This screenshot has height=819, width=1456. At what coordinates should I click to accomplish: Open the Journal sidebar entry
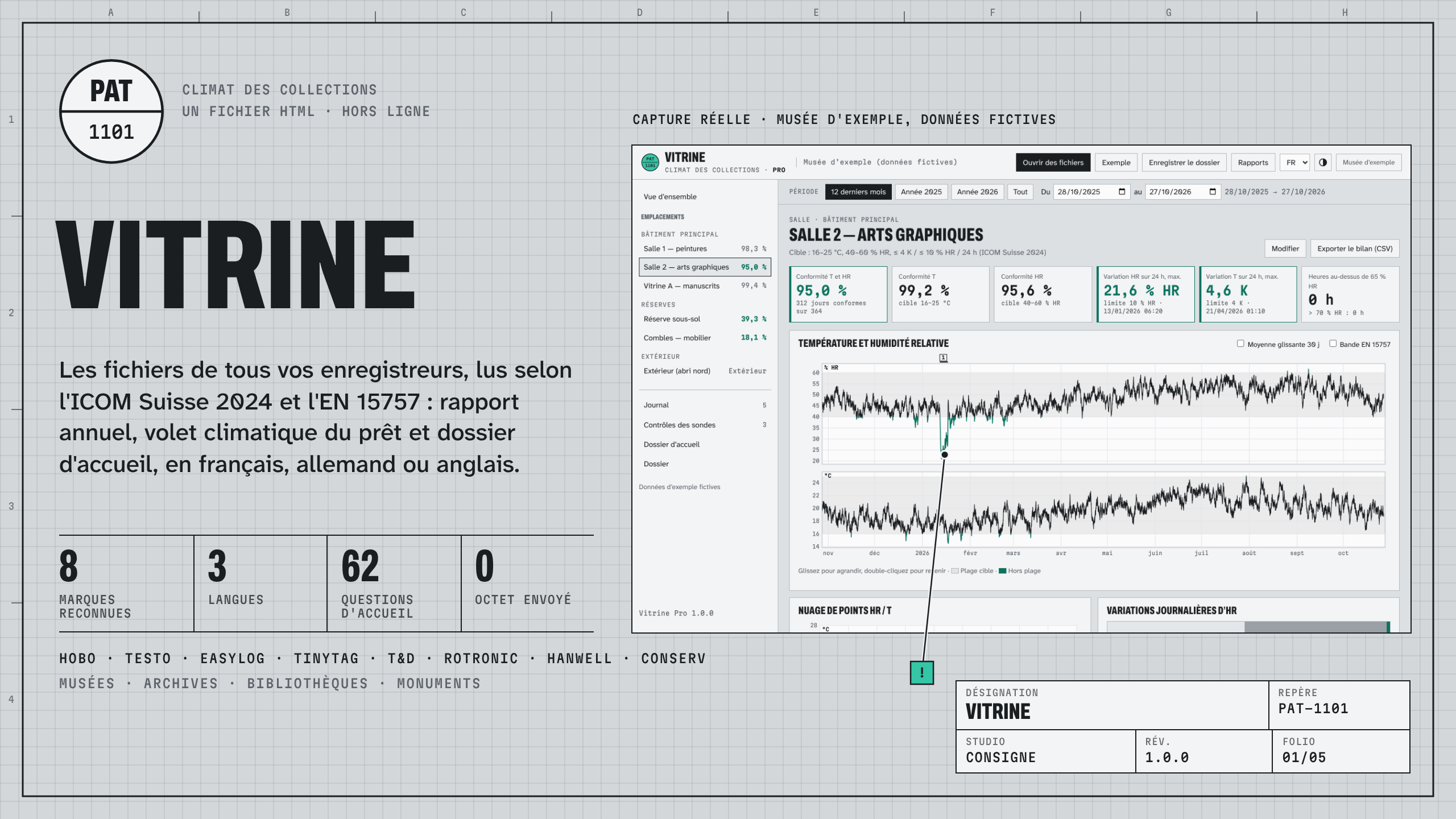[705, 405]
